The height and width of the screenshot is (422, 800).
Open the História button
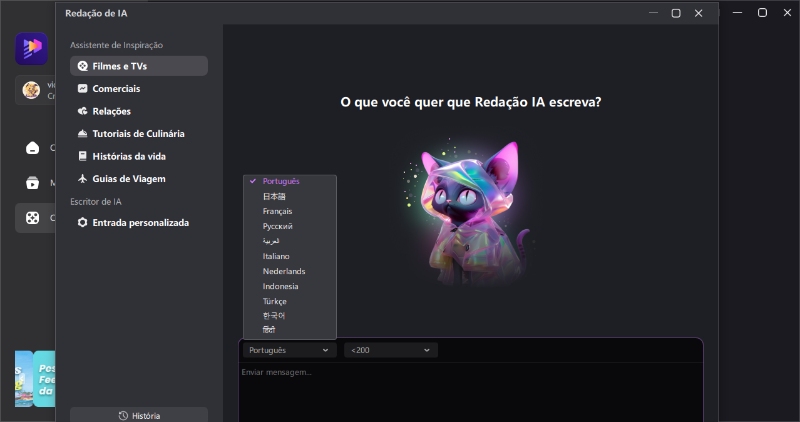(139, 415)
